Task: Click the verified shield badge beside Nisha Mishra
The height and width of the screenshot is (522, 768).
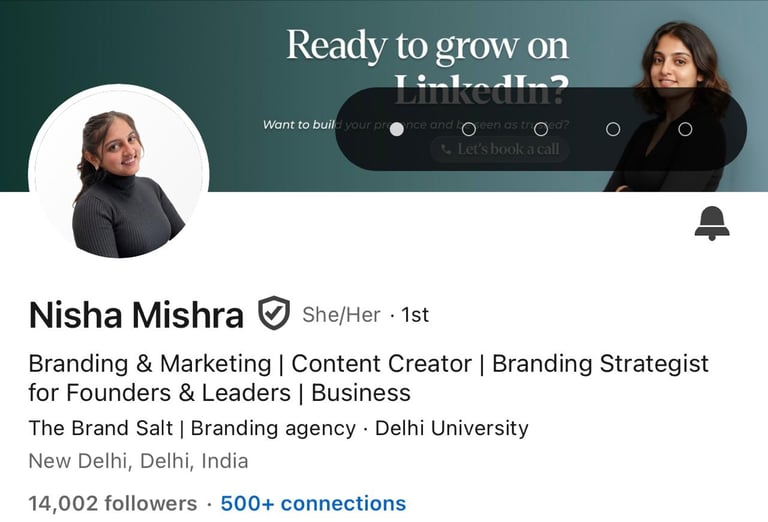Action: (x=274, y=313)
